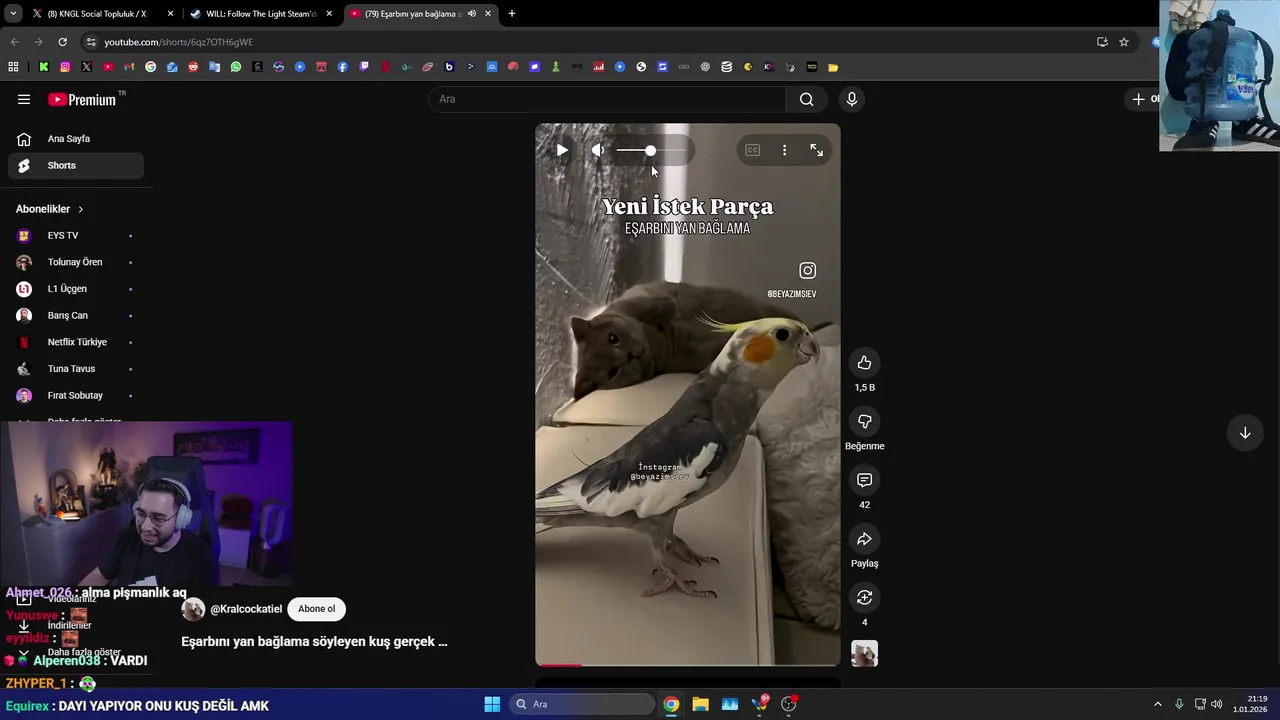Open the Reddit bookmark icon
The width and height of the screenshot is (1280, 720).
coord(193,67)
